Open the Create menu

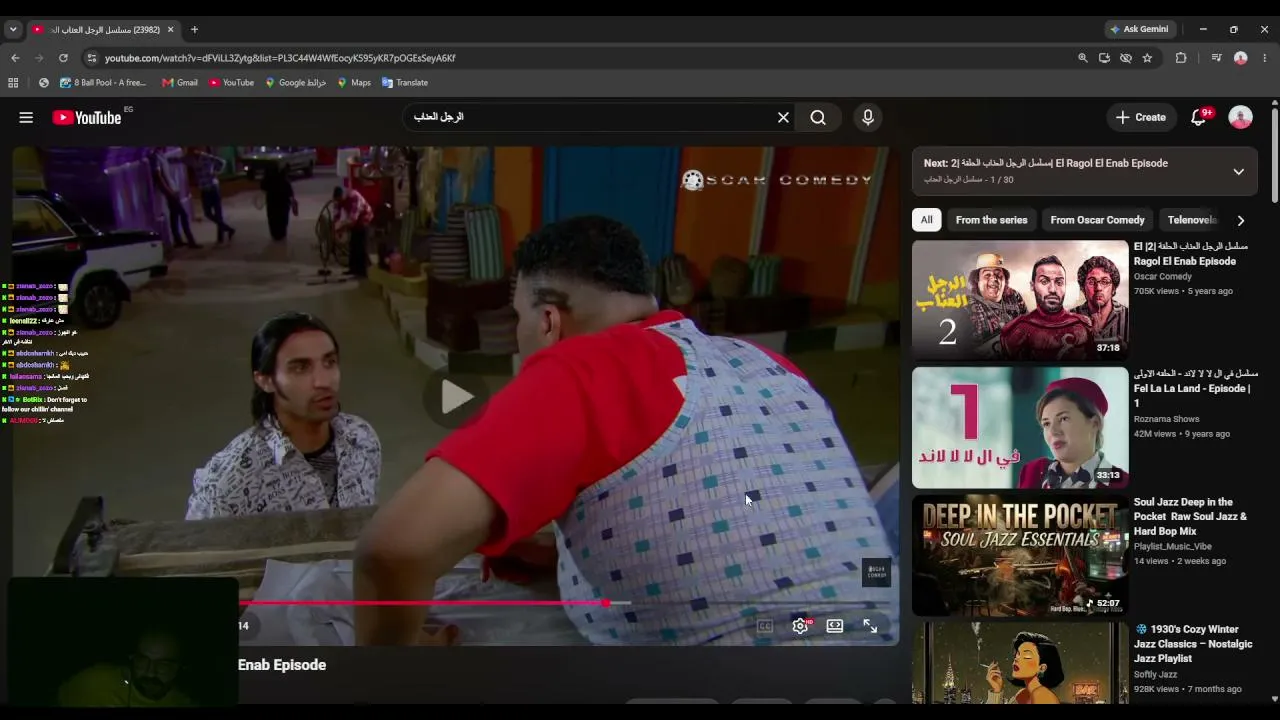click(x=1140, y=117)
